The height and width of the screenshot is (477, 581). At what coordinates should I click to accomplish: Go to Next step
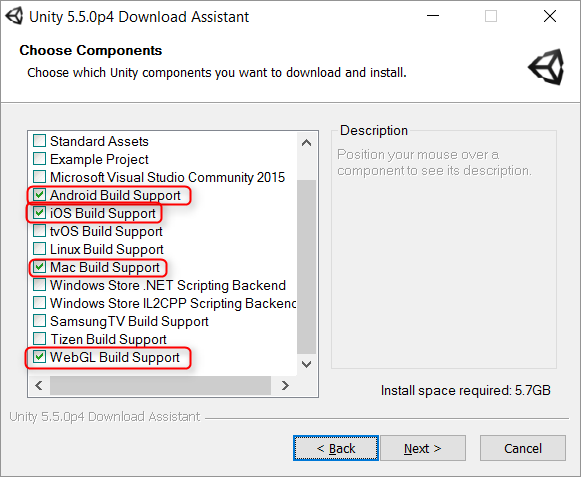pyautogui.click(x=423, y=448)
